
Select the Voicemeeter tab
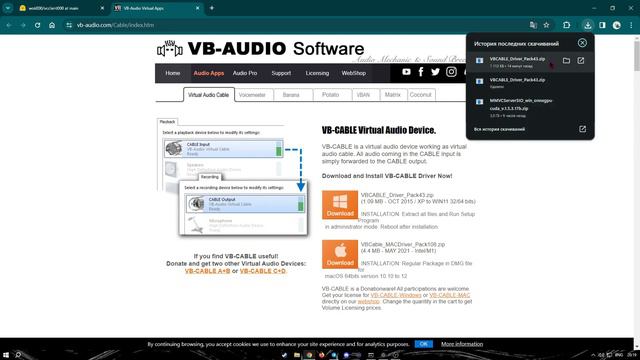[x=252, y=95]
